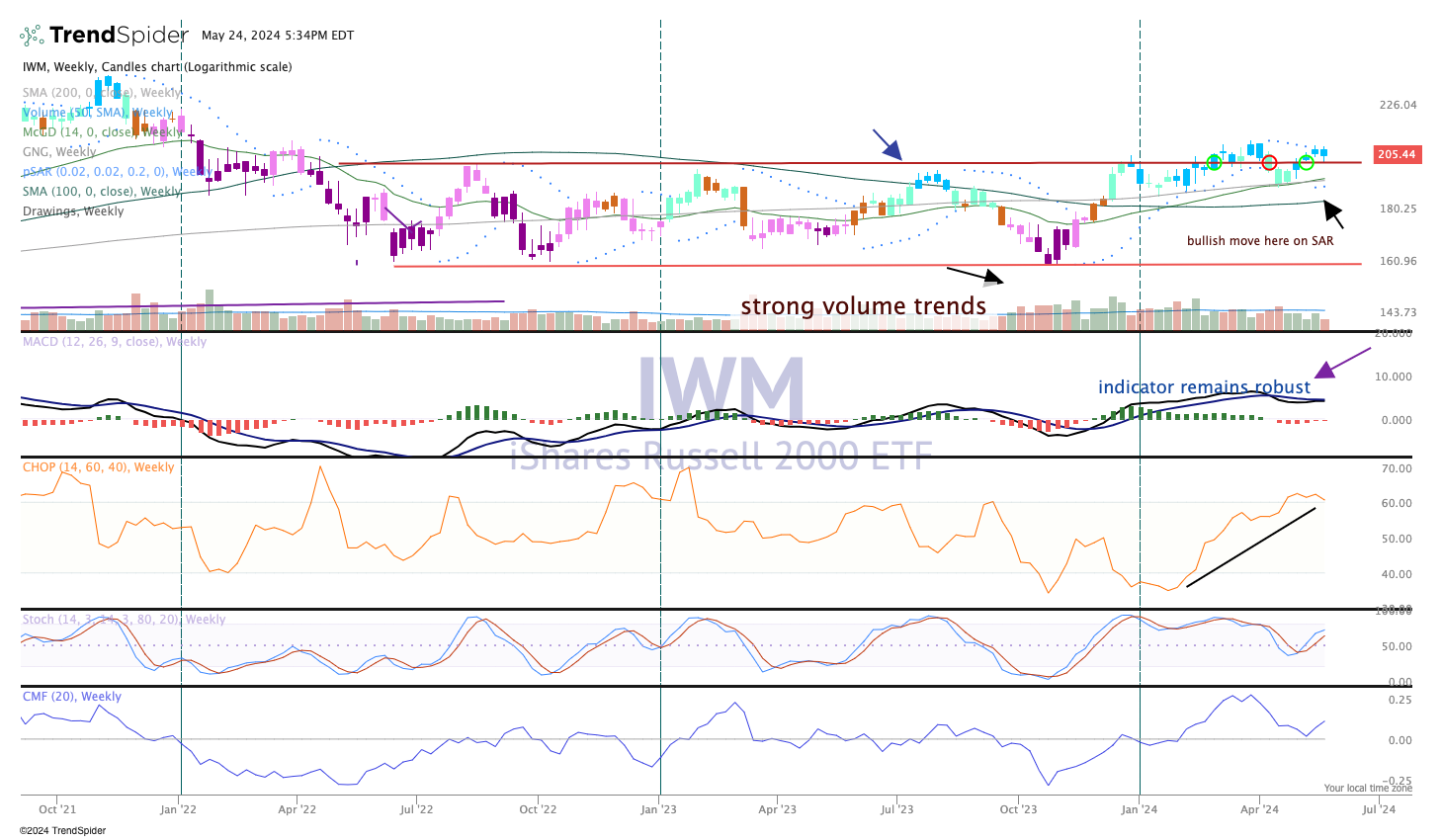1442x840 pixels.
Task: Select the CMF (20), Weekly panel label
Action: [72, 697]
